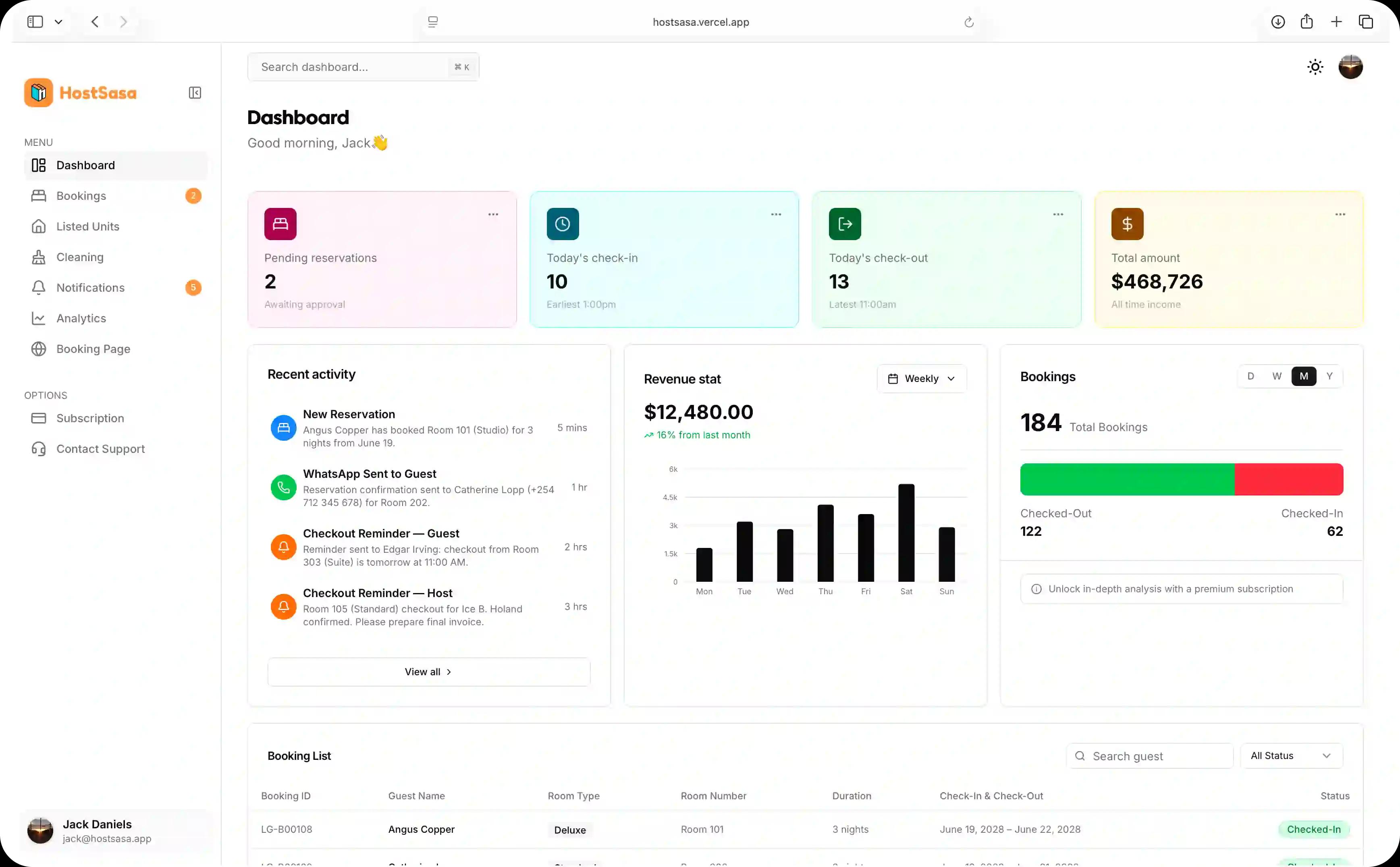This screenshot has height=867, width=1400.
Task: Click the HostSasa logo icon
Action: pyautogui.click(x=38, y=92)
